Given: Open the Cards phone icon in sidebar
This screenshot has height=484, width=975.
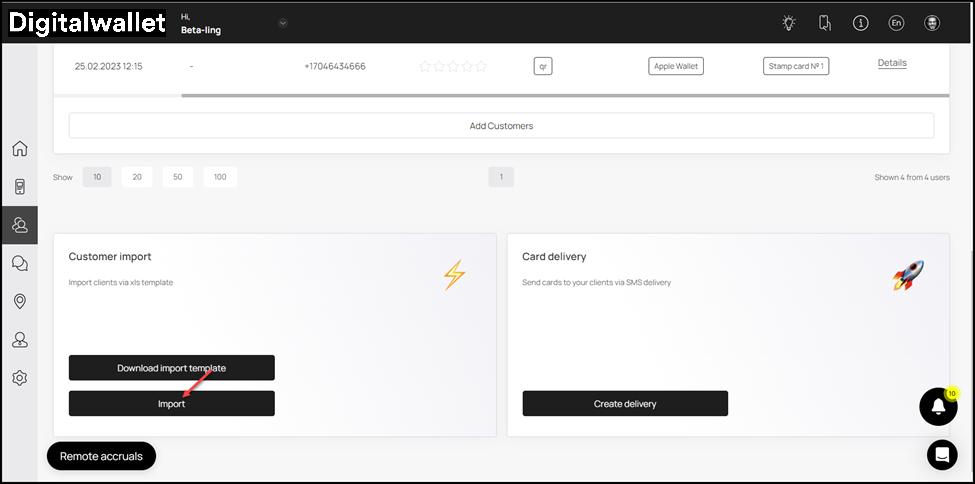Looking at the screenshot, I should [x=19, y=187].
